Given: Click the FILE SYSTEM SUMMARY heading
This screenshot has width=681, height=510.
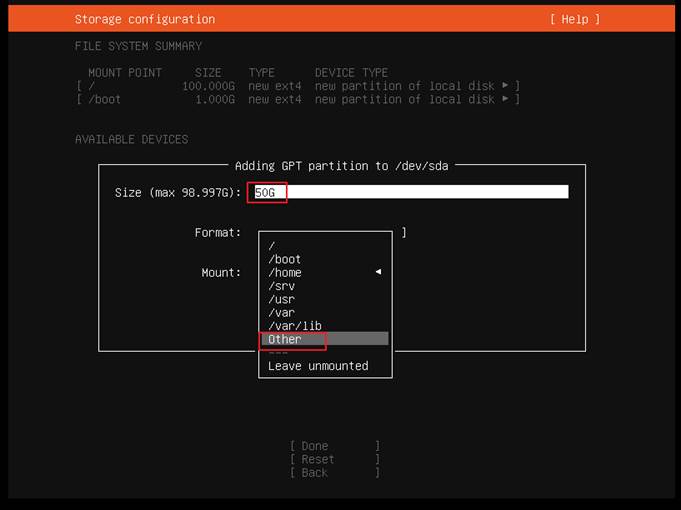Looking at the screenshot, I should point(138,46).
